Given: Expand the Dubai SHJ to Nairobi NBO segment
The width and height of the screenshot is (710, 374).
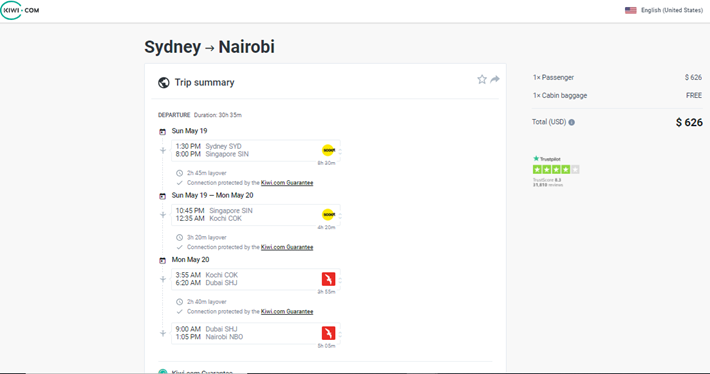Looking at the screenshot, I should [x=256, y=333].
